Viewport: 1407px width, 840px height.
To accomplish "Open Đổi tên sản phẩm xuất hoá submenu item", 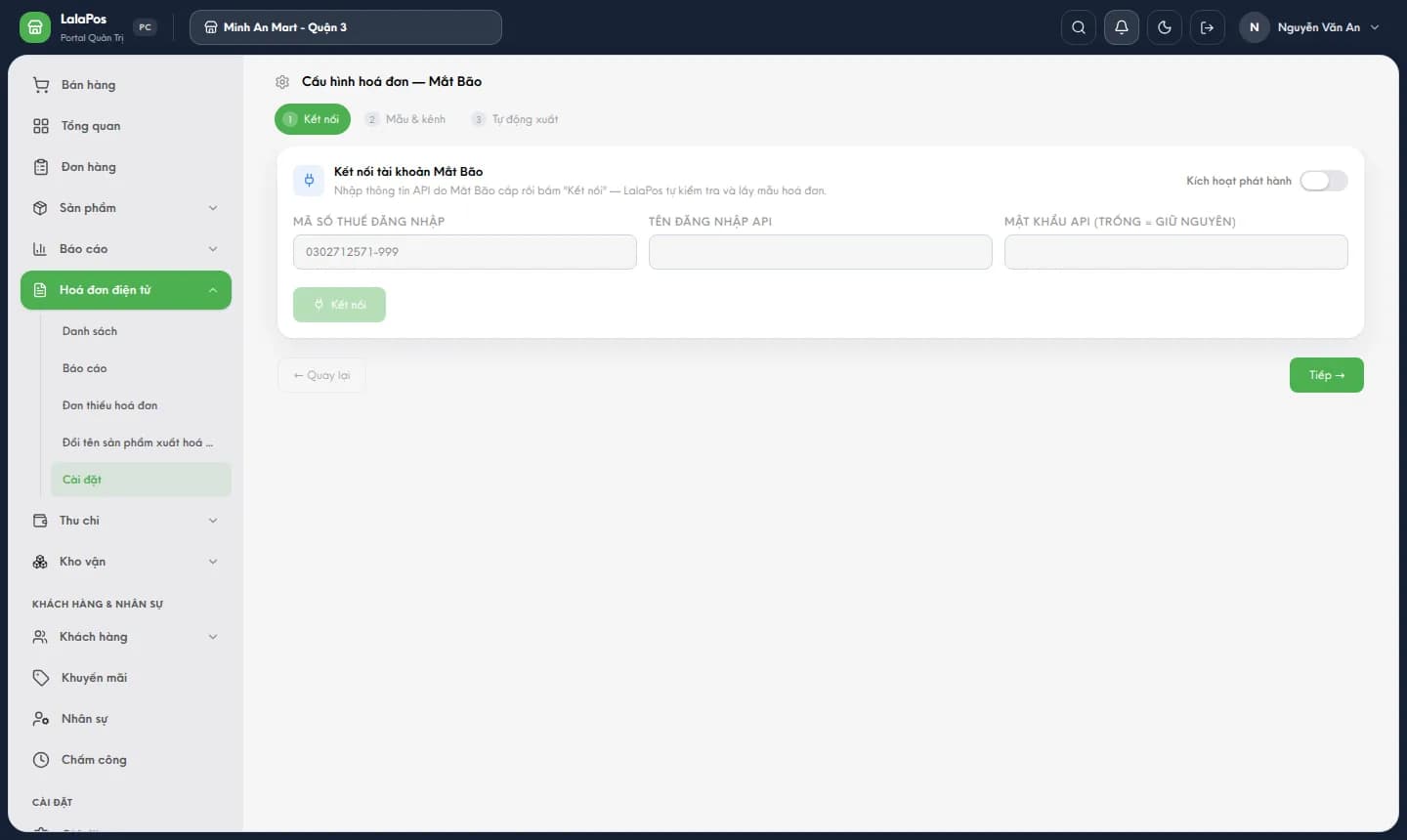I will click(x=141, y=442).
